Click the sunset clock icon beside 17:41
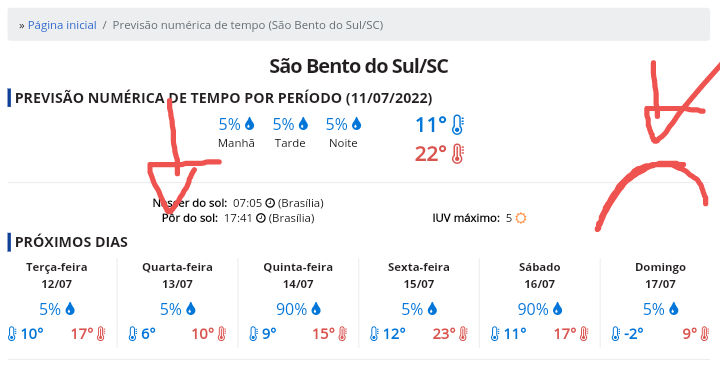720x367 pixels. coord(260,218)
